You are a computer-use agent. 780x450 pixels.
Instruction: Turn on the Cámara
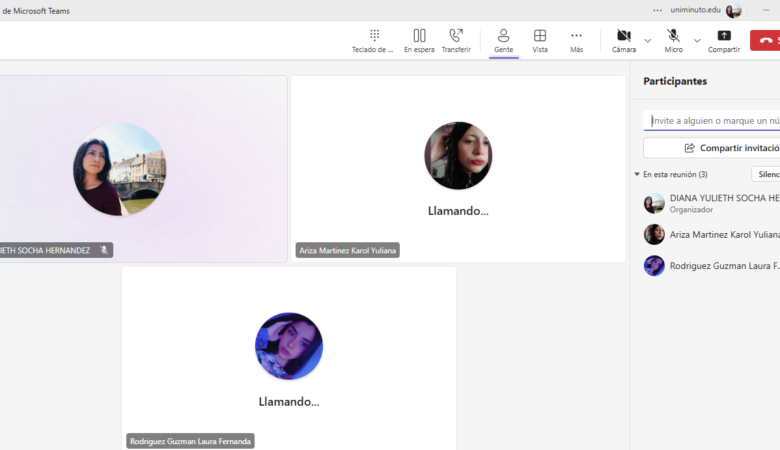624,40
